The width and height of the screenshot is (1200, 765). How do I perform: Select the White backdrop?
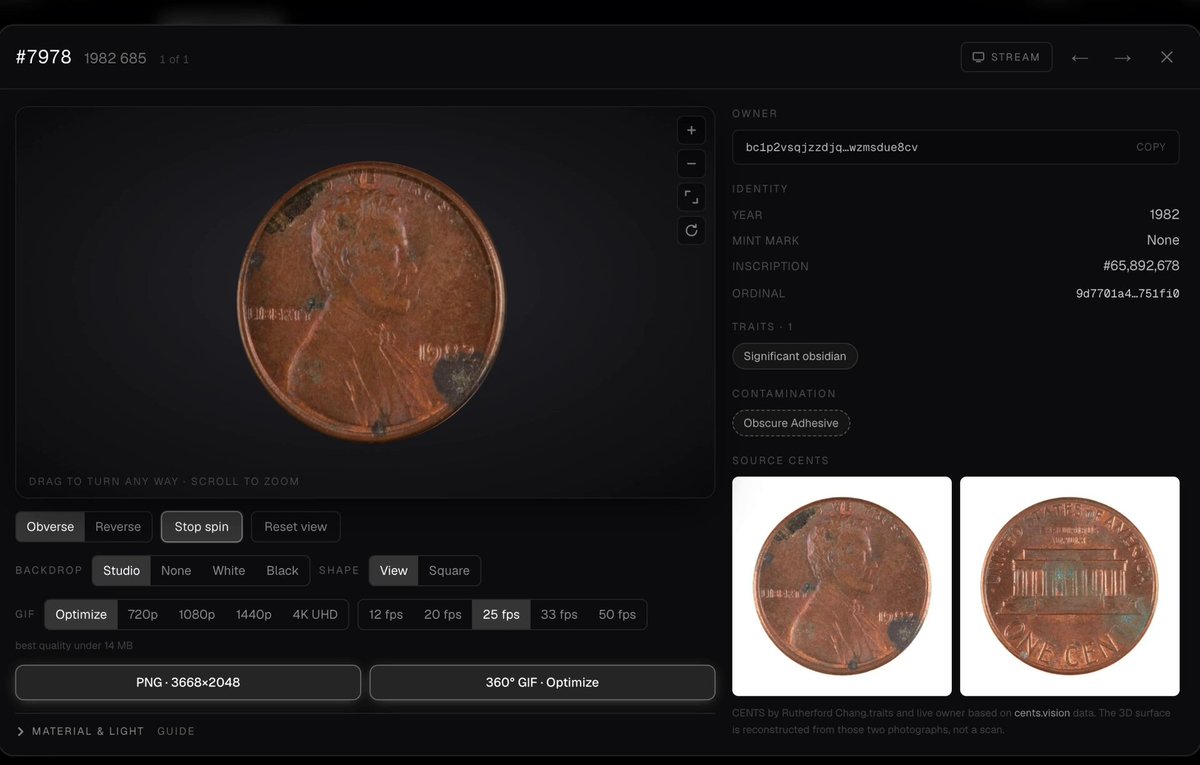tap(229, 570)
